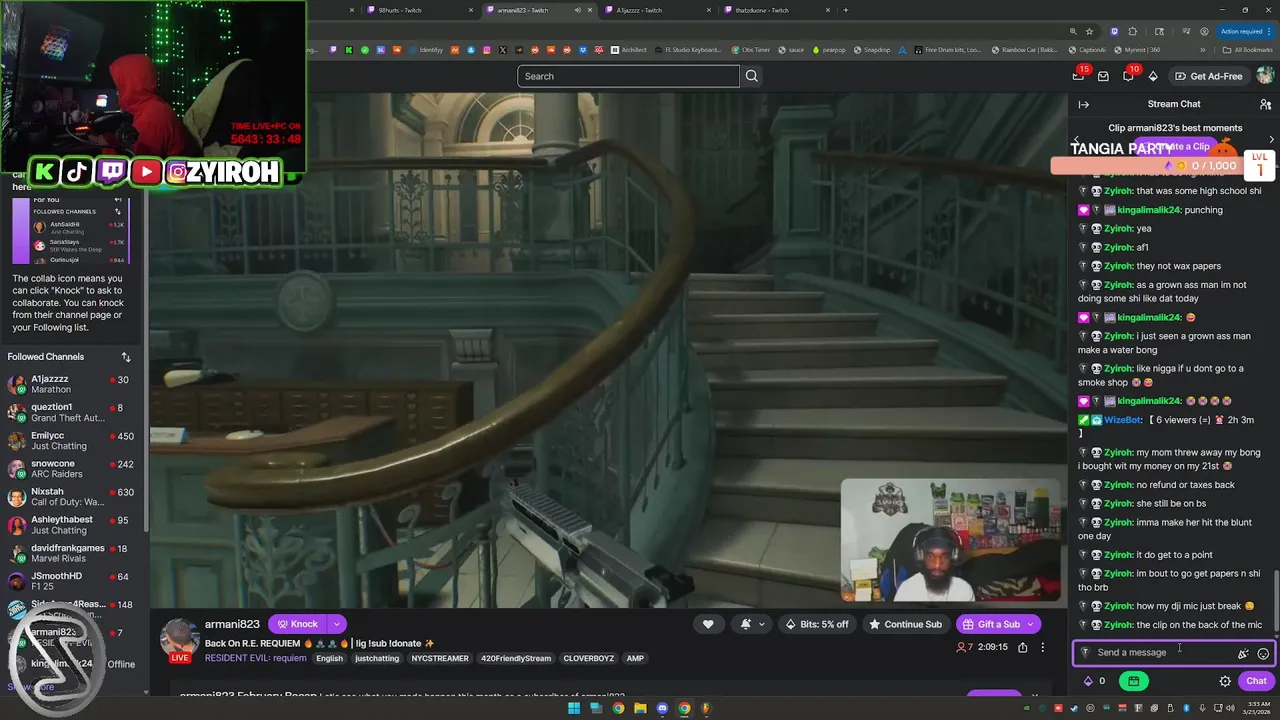1280x720 pixels.
Task: Toggle notification bell for armani823
Action: tap(746, 624)
